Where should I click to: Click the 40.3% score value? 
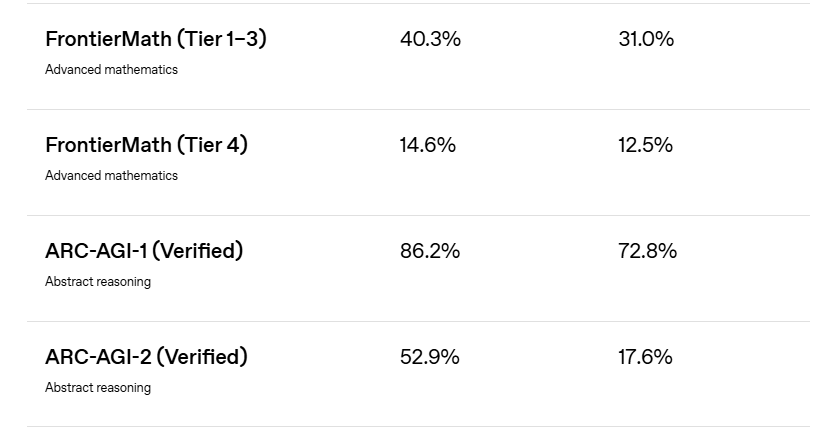click(430, 39)
